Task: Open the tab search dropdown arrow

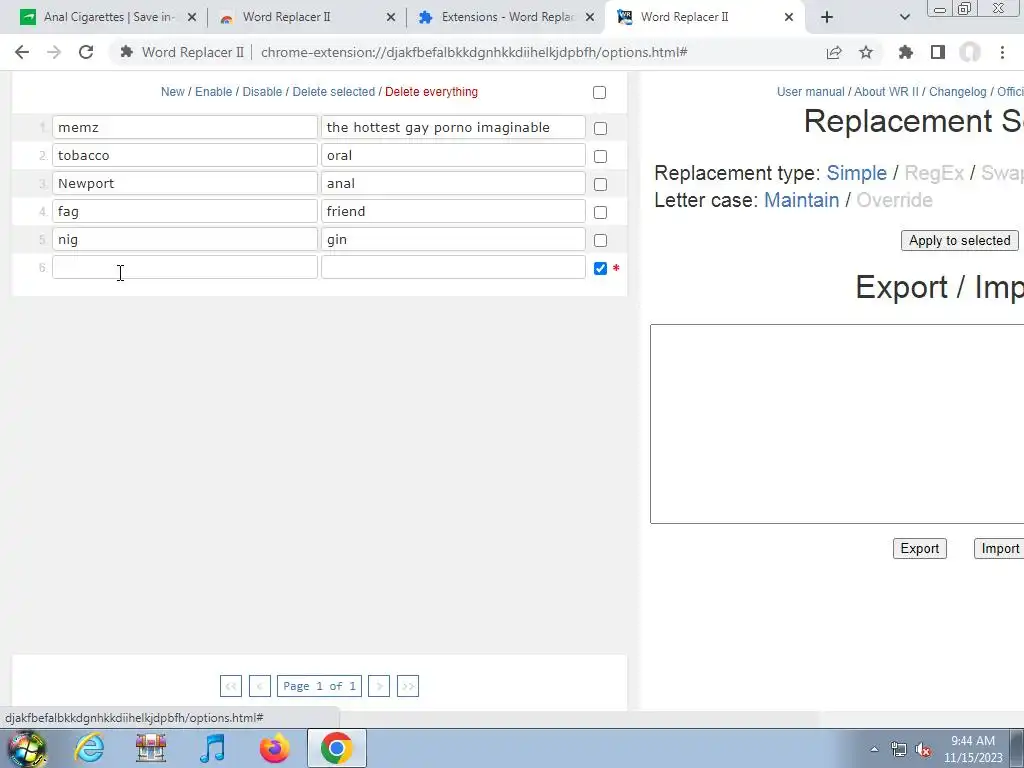Action: click(x=904, y=17)
